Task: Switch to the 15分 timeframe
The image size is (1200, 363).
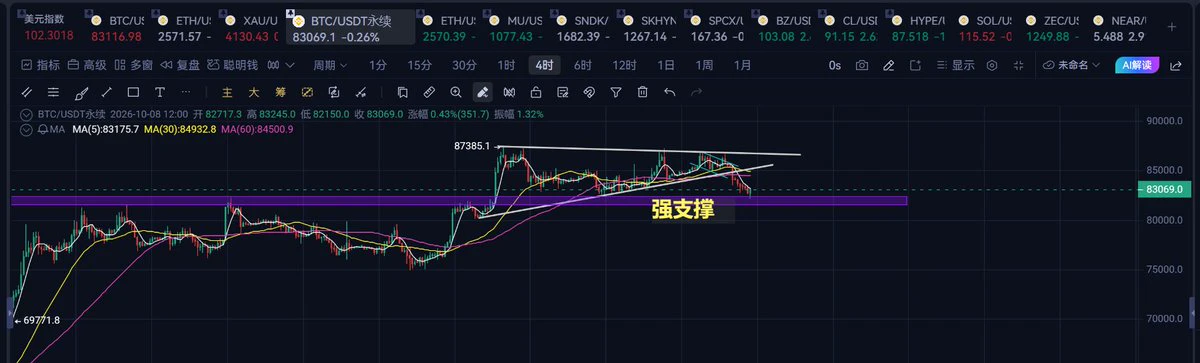Action: coord(419,65)
